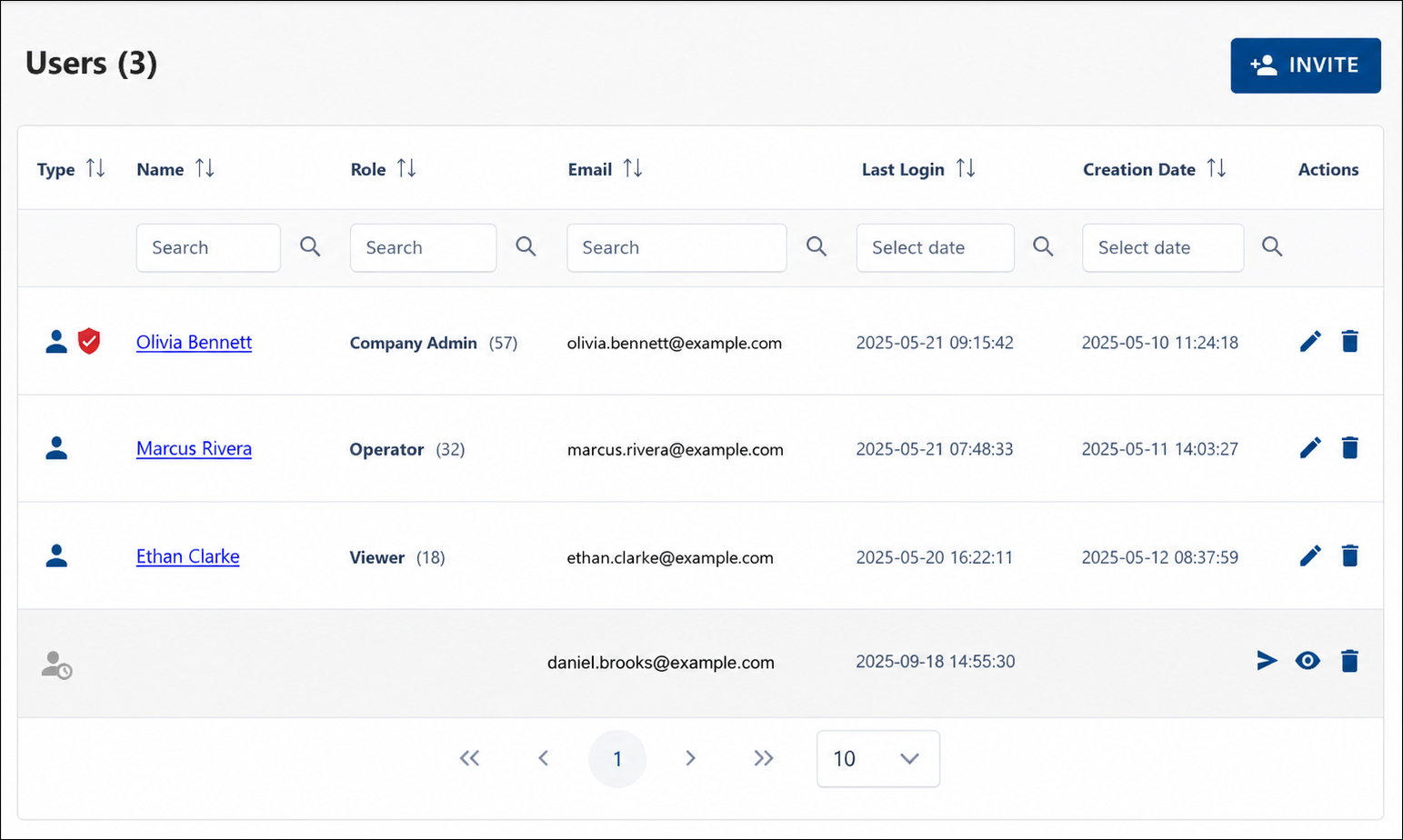Go to the last page

click(x=764, y=758)
